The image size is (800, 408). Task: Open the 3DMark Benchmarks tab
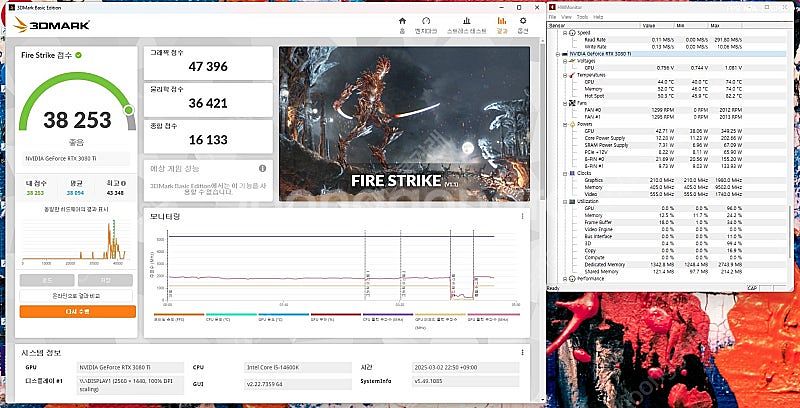click(426, 25)
